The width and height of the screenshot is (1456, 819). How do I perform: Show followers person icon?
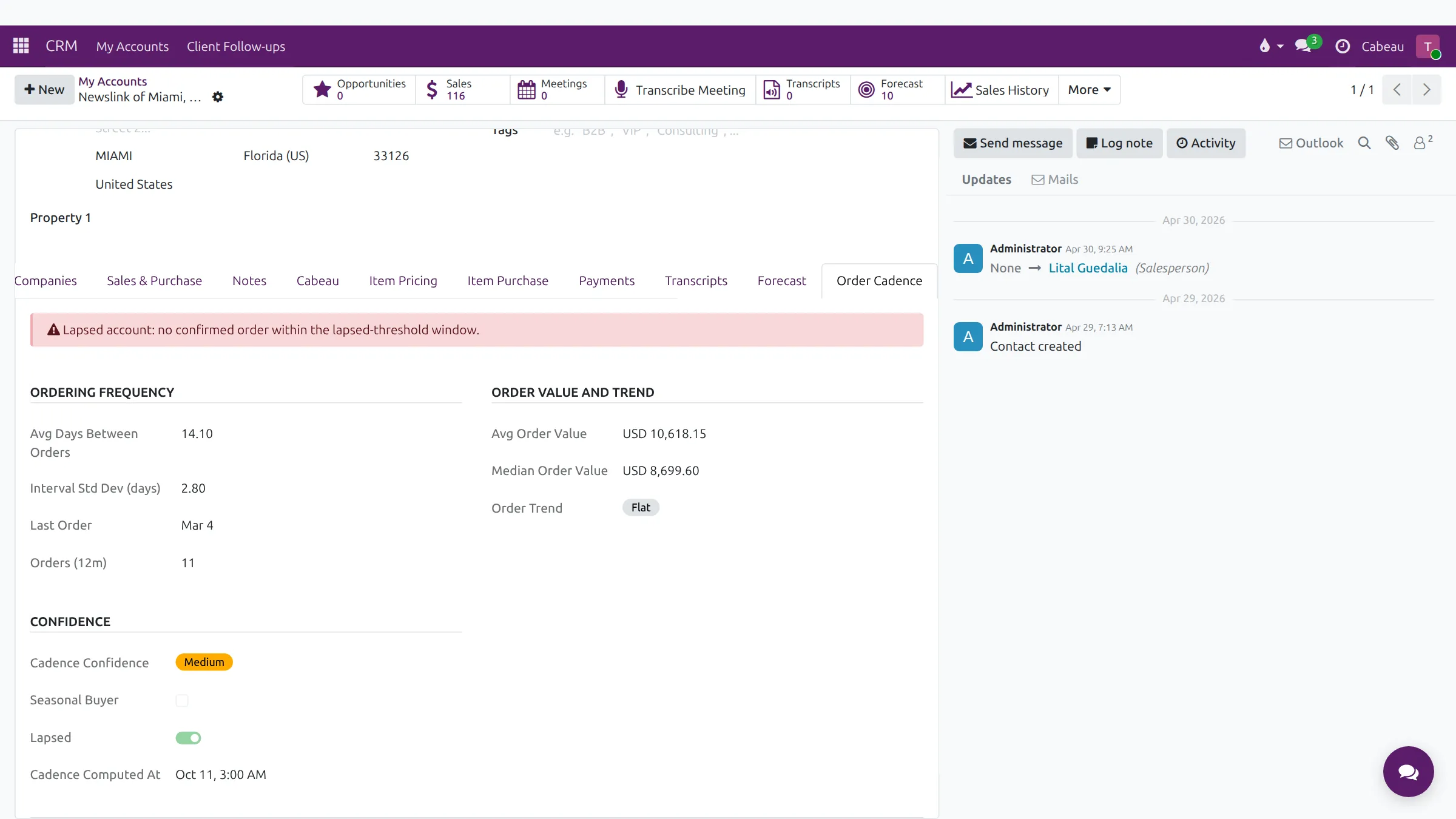click(x=1423, y=143)
